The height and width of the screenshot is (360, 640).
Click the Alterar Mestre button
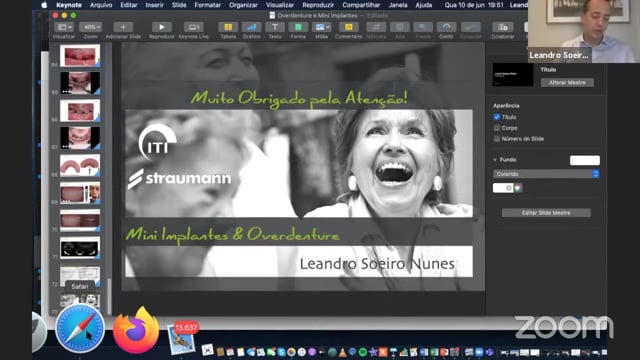pos(567,82)
